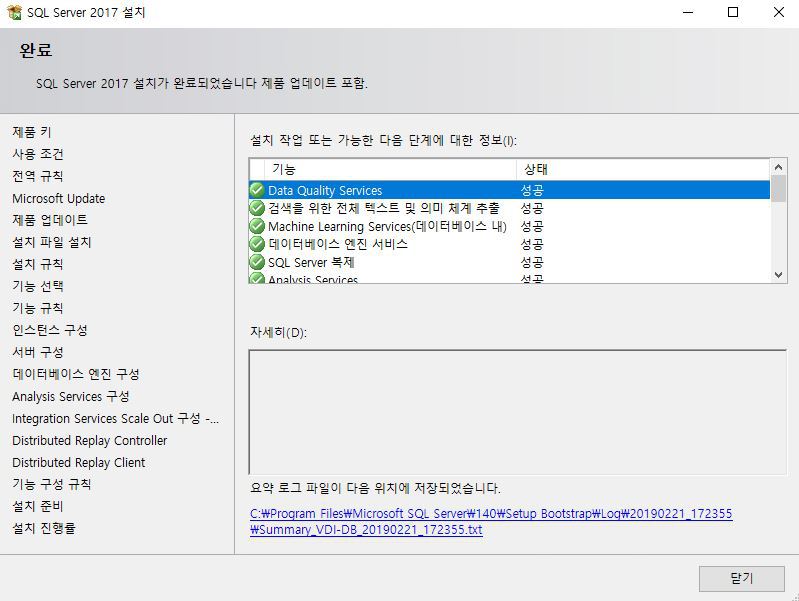Close the window using the title bar X
The image size is (799, 601).
pyautogui.click(x=779, y=12)
